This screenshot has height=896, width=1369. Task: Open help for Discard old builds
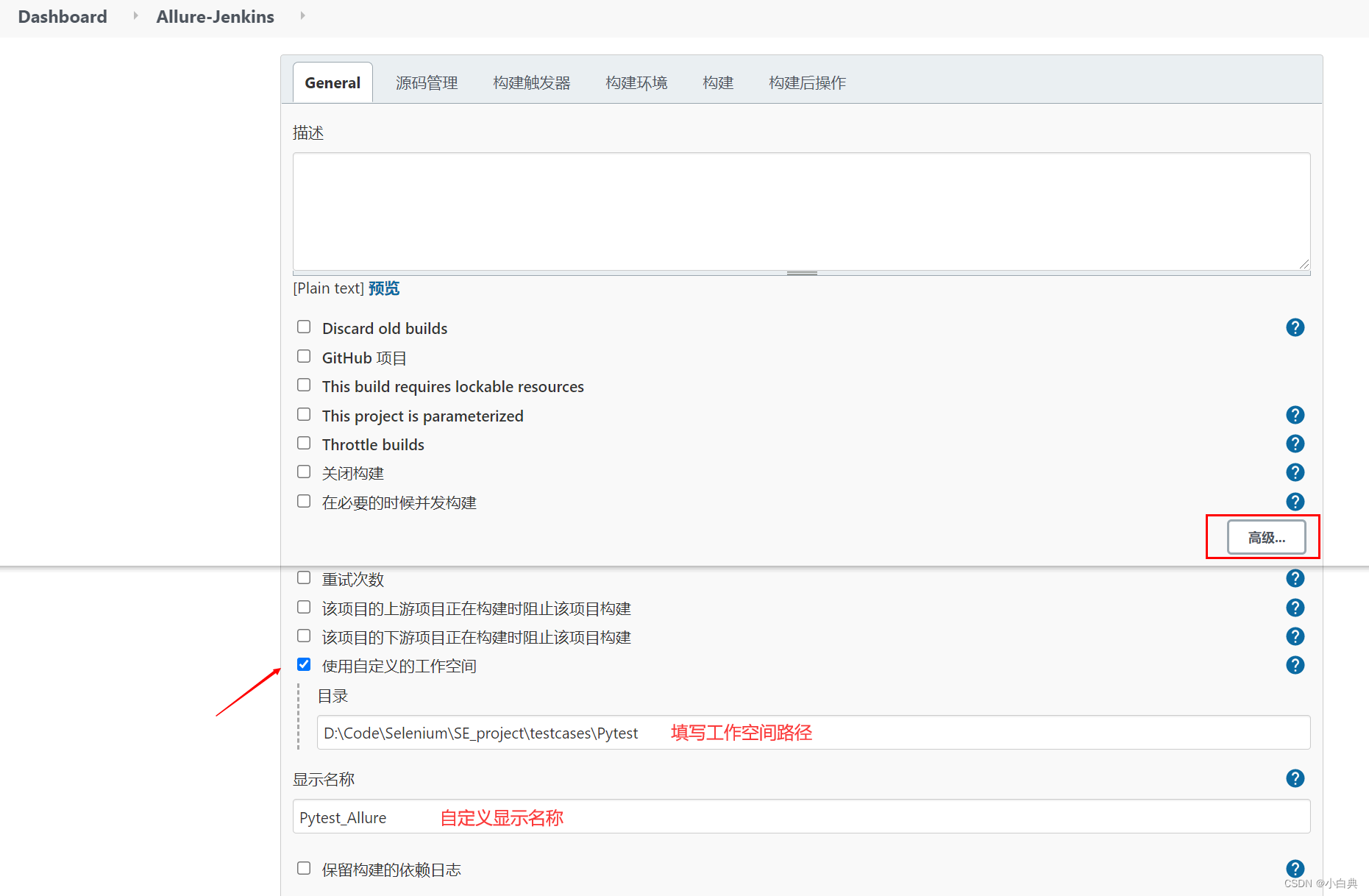[1295, 327]
